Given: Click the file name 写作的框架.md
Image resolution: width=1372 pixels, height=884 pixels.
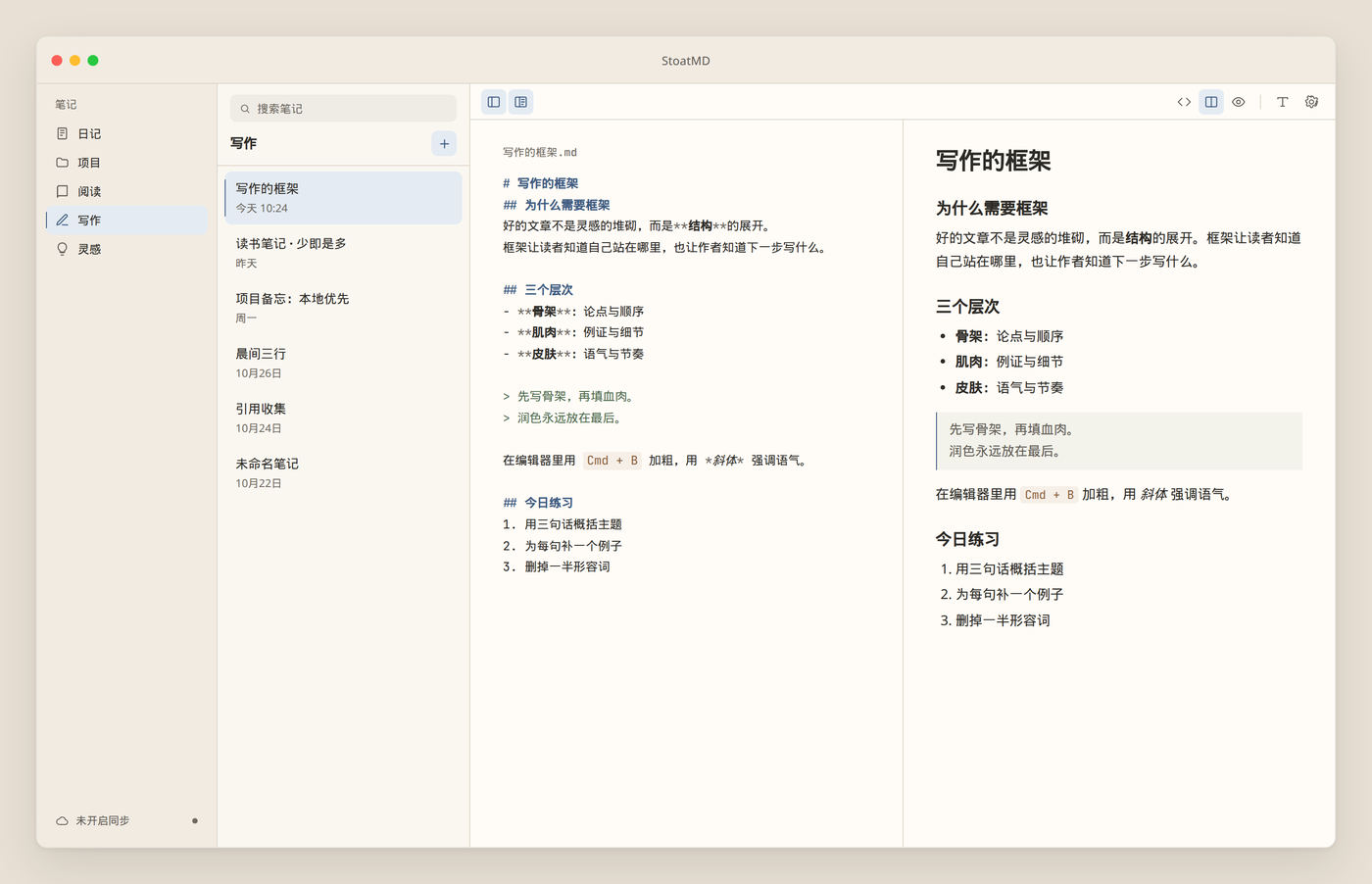Looking at the screenshot, I should coord(540,153).
